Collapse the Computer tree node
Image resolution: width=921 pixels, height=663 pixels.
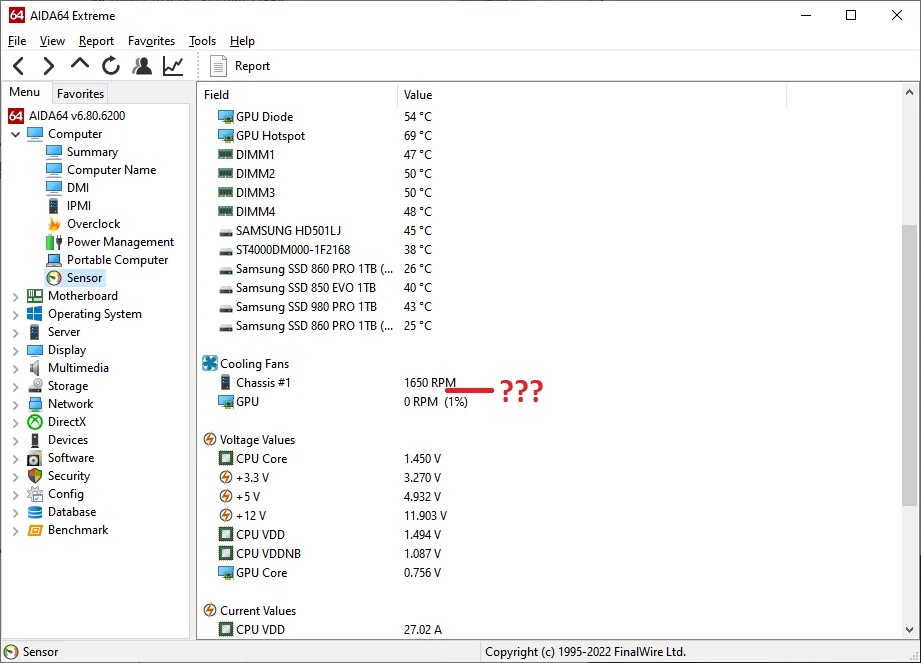pos(15,134)
